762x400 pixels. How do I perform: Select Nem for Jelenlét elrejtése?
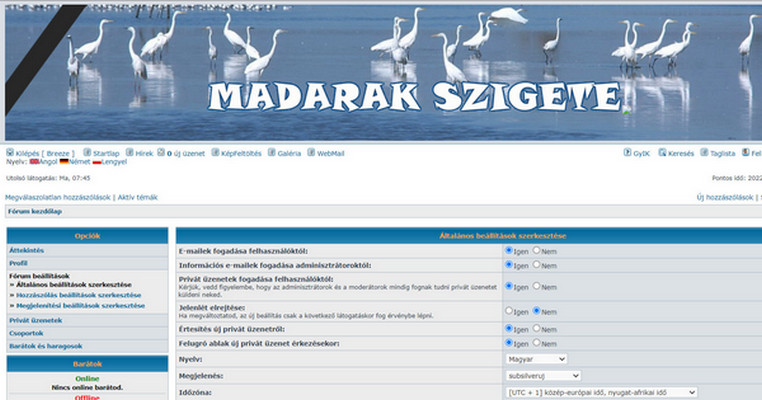pyautogui.click(x=537, y=311)
